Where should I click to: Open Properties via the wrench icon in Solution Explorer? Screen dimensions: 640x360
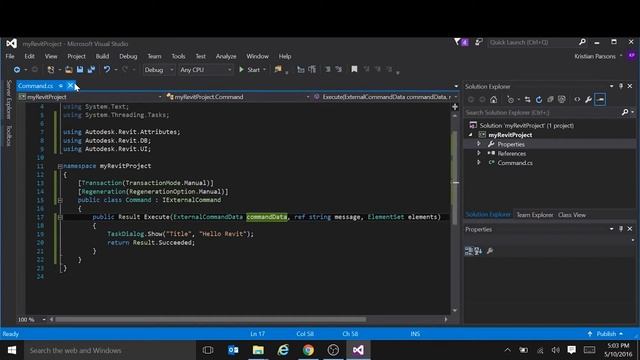(588, 100)
